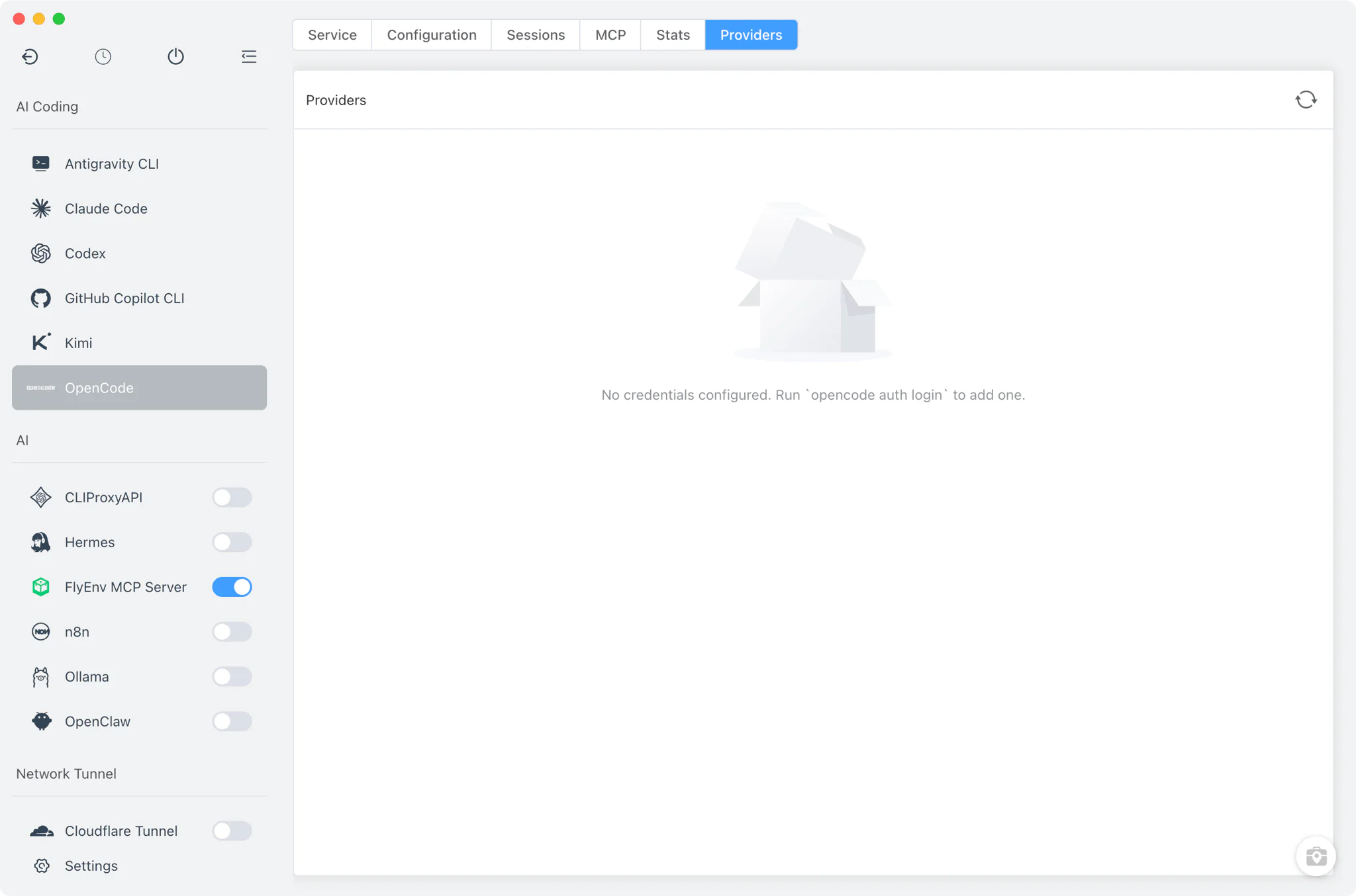Toggle the sidebar menu list icon

249,56
